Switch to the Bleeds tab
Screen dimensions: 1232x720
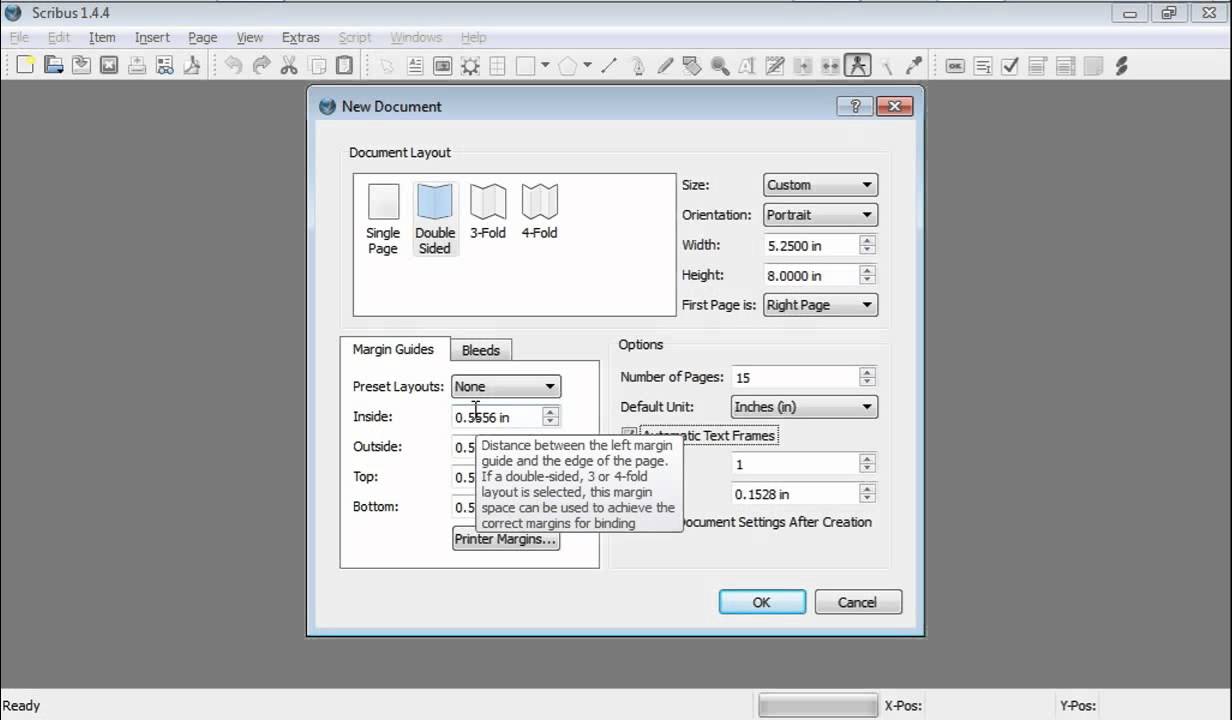[x=481, y=350]
